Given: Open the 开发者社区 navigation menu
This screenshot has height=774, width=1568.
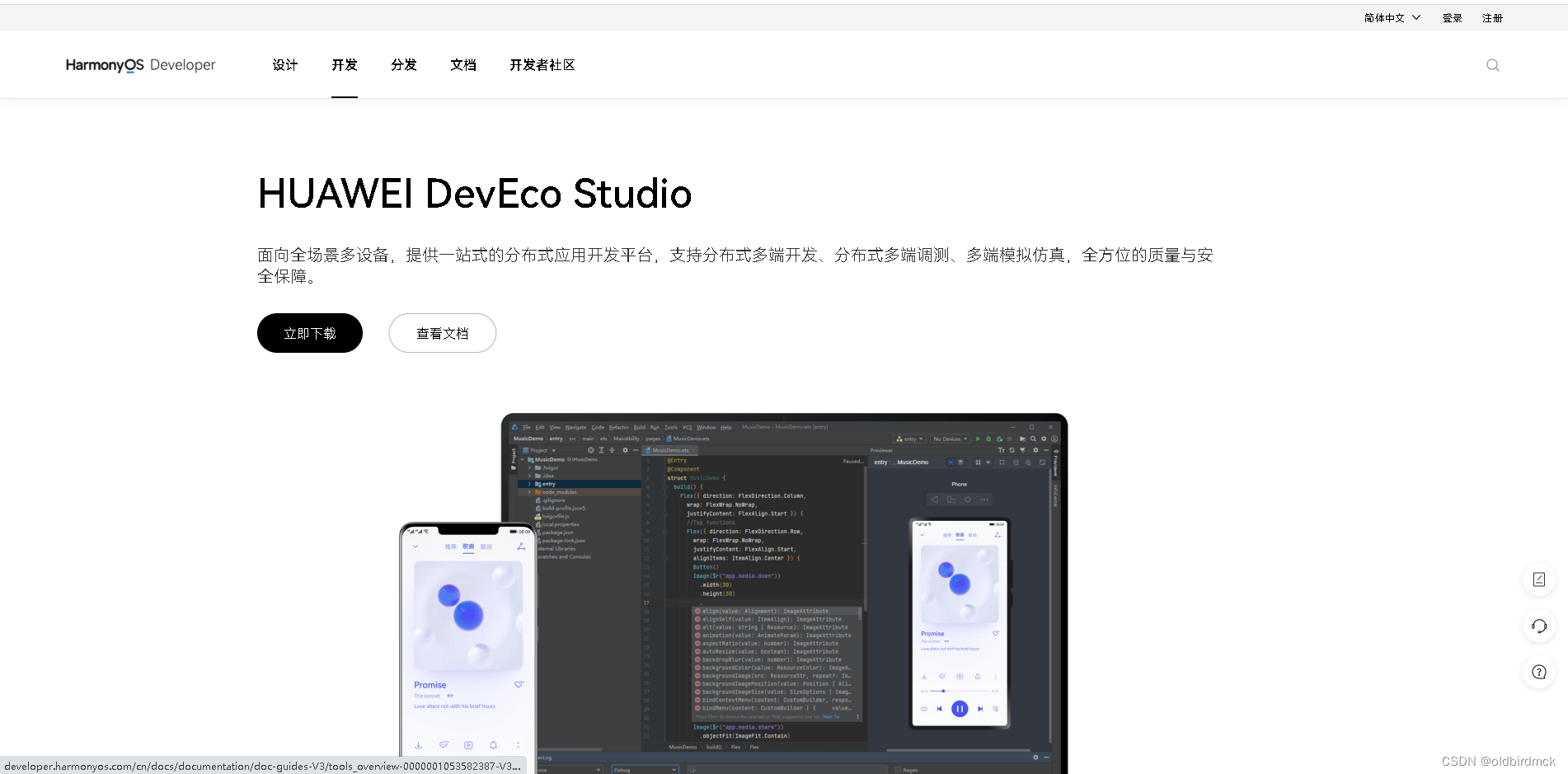Looking at the screenshot, I should tap(542, 65).
